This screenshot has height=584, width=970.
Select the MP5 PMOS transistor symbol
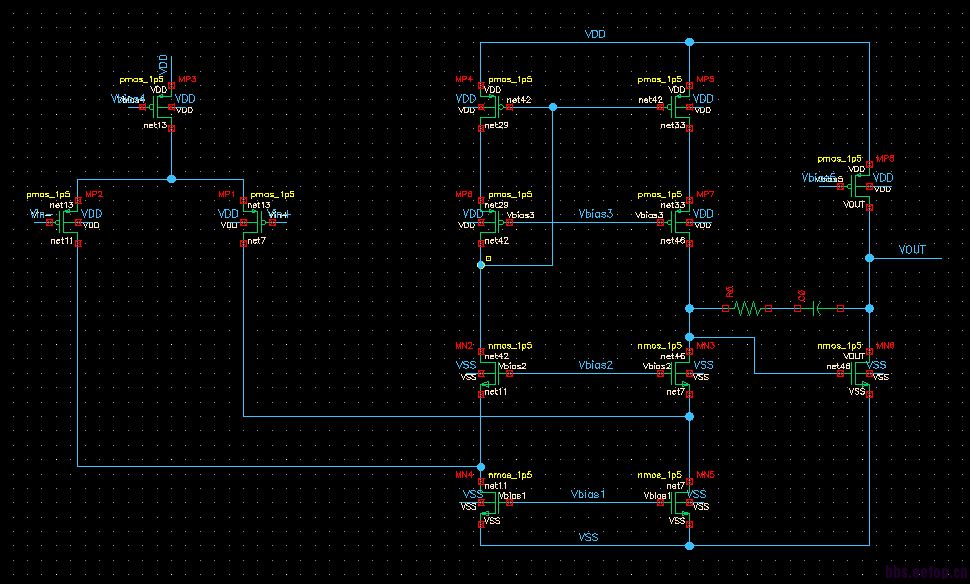pos(677,107)
